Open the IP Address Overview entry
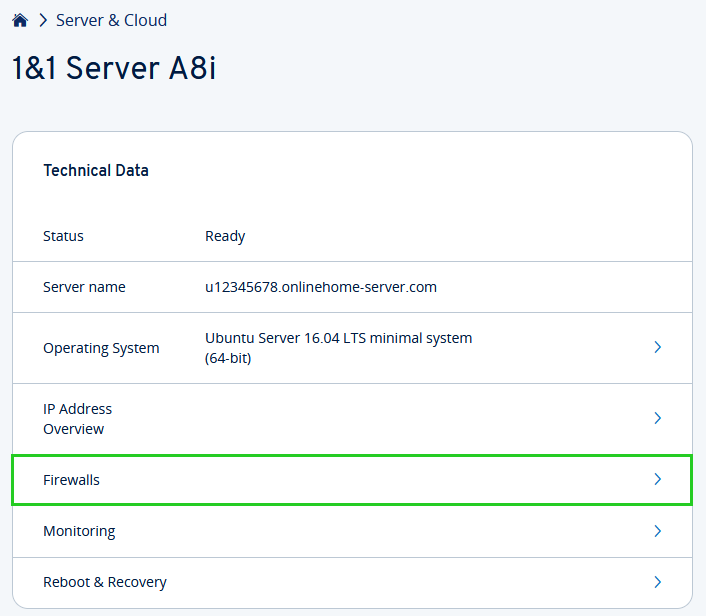 [77, 419]
